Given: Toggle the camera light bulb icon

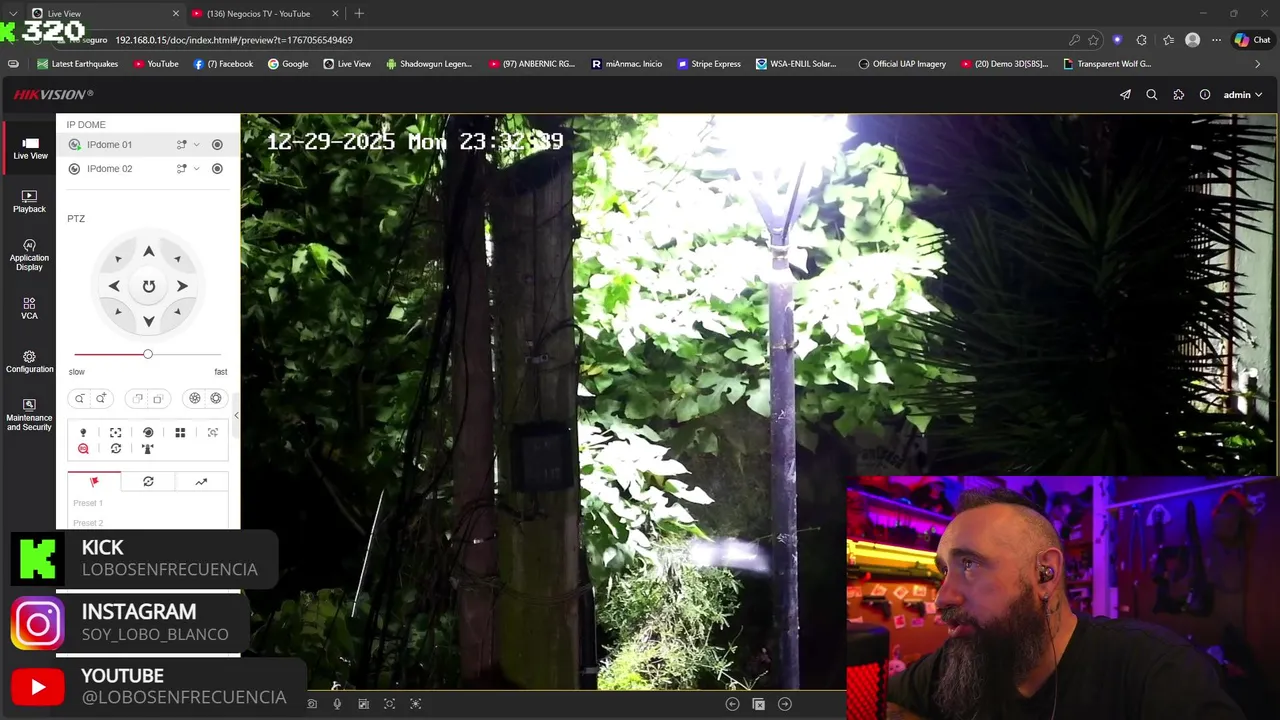Looking at the screenshot, I should [83, 433].
